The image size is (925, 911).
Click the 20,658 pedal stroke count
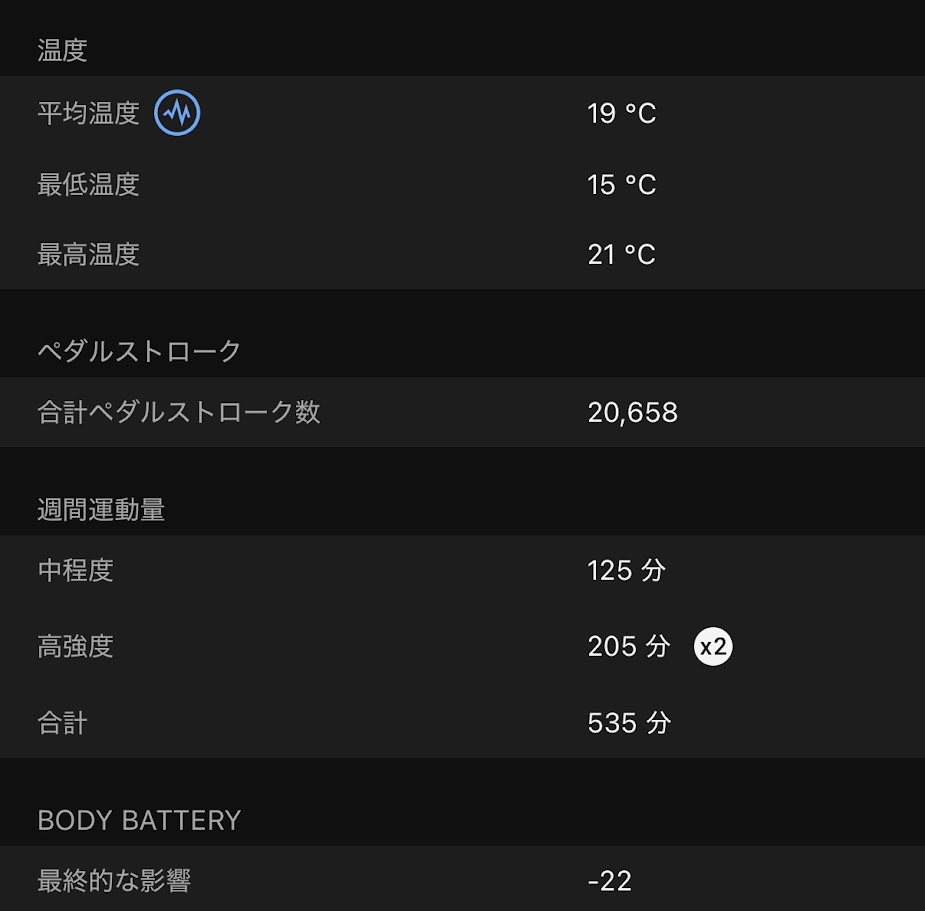click(x=632, y=412)
